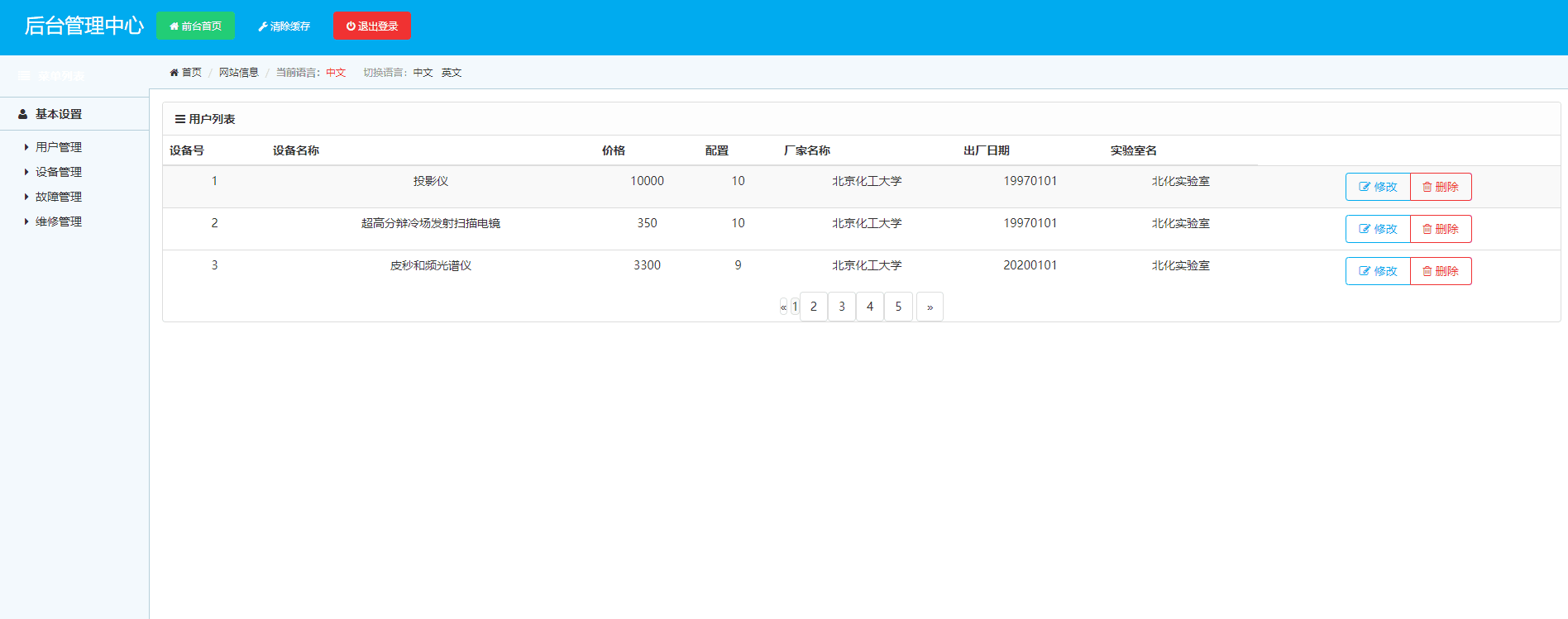Open 故障管理 in the sidebar
The image size is (1568, 619).
(59, 197)
